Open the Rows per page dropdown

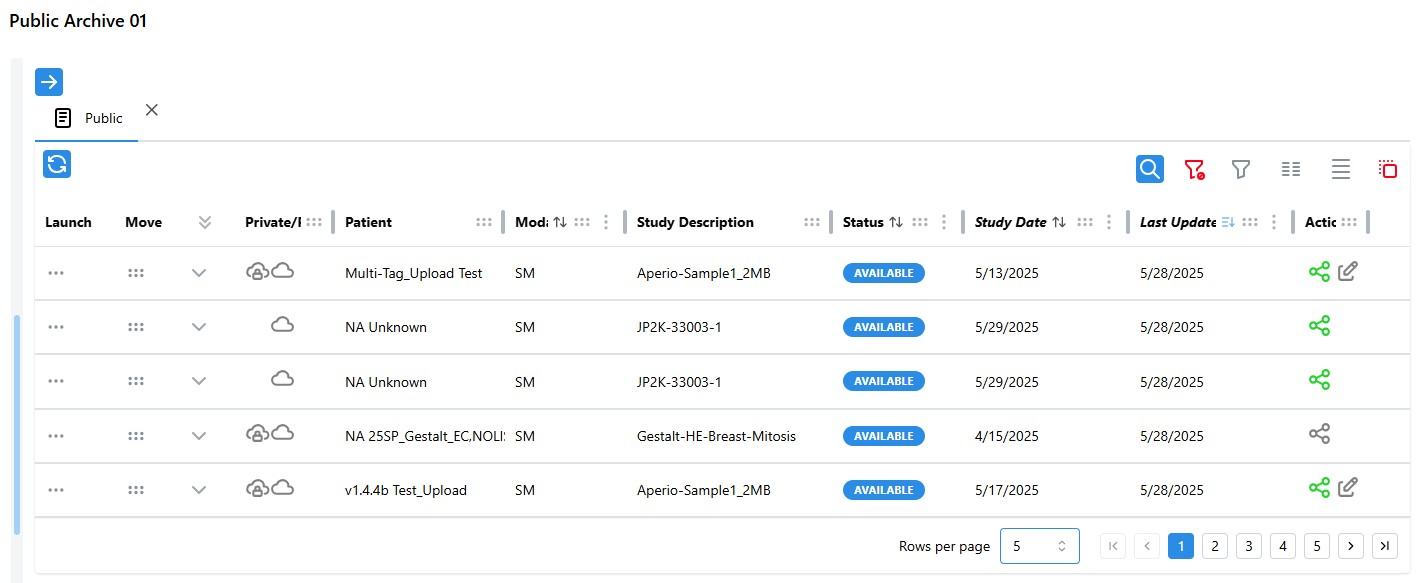coord(1039,546)
